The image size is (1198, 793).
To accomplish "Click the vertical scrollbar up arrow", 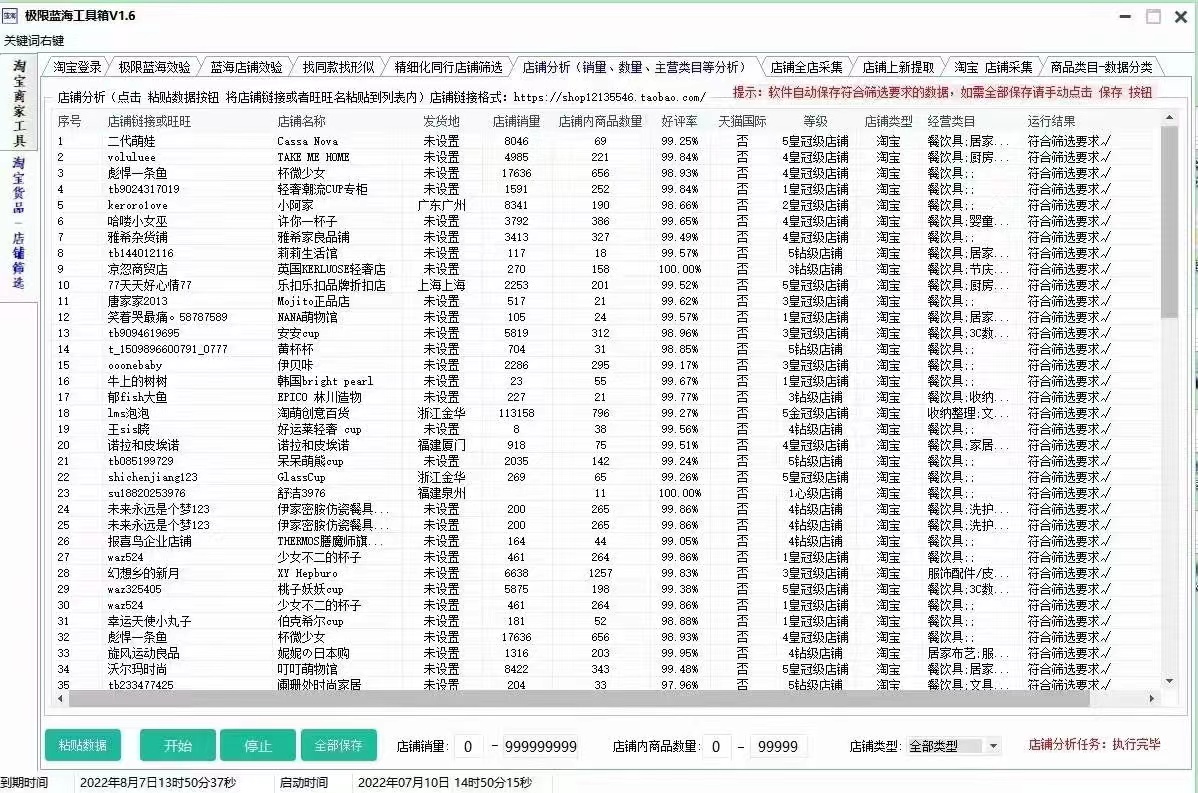I will coord(1169,120).
